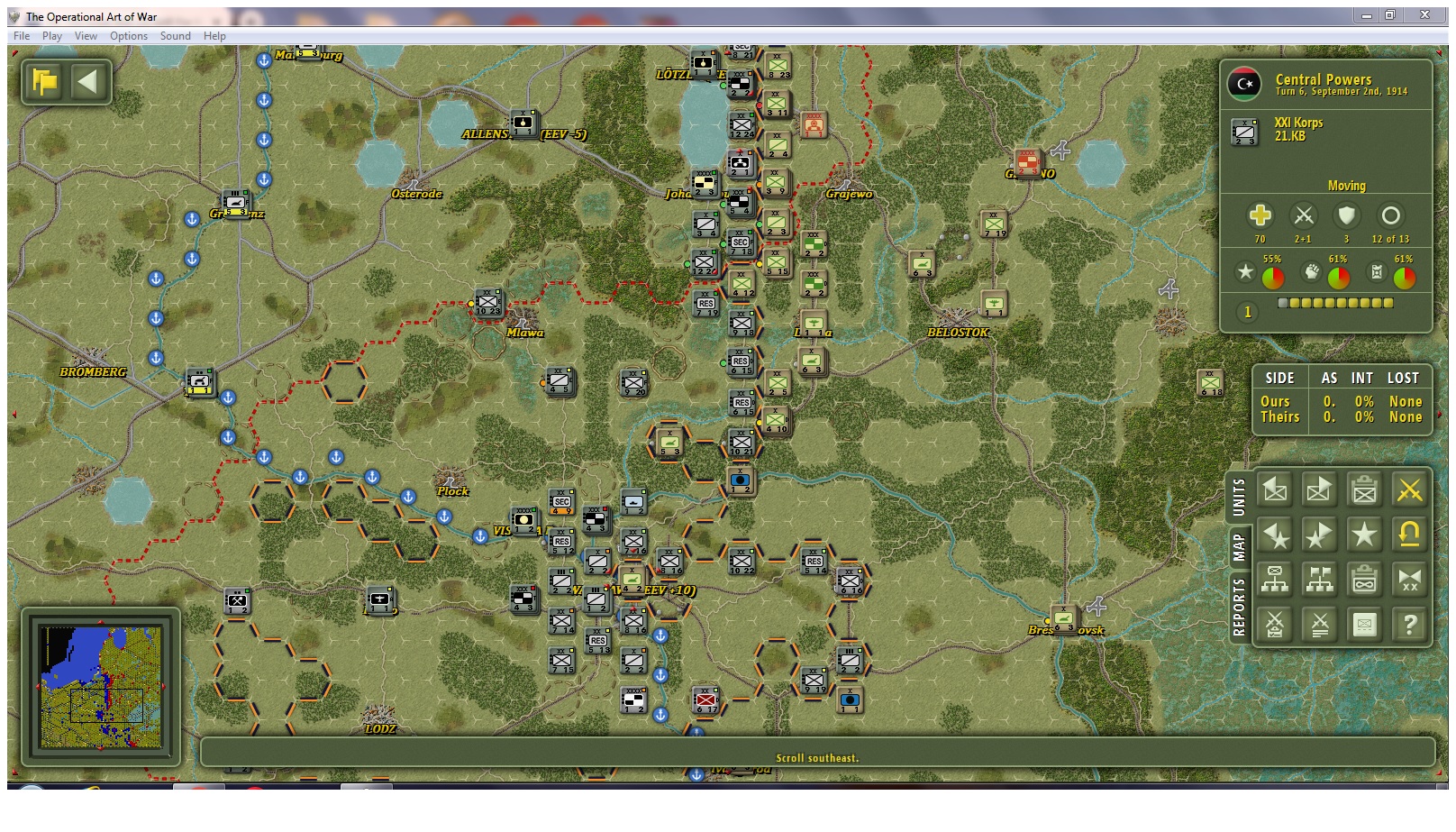
Task: Click the circle movement allowance icon
Action: (x=1390, y=215)
